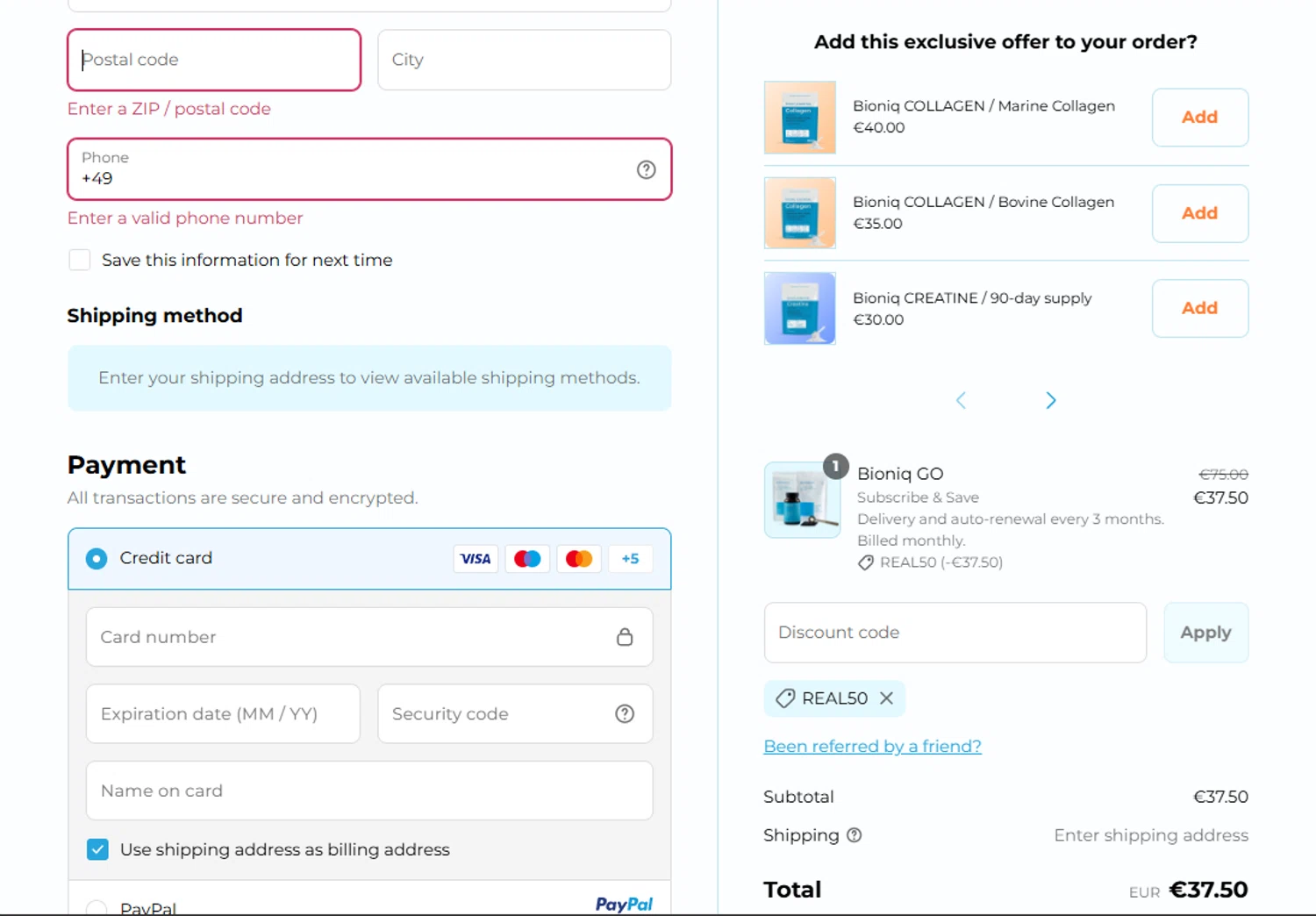1316x916 pixels.
Task: Click the Security code field
Action: [x=515, y=714]
